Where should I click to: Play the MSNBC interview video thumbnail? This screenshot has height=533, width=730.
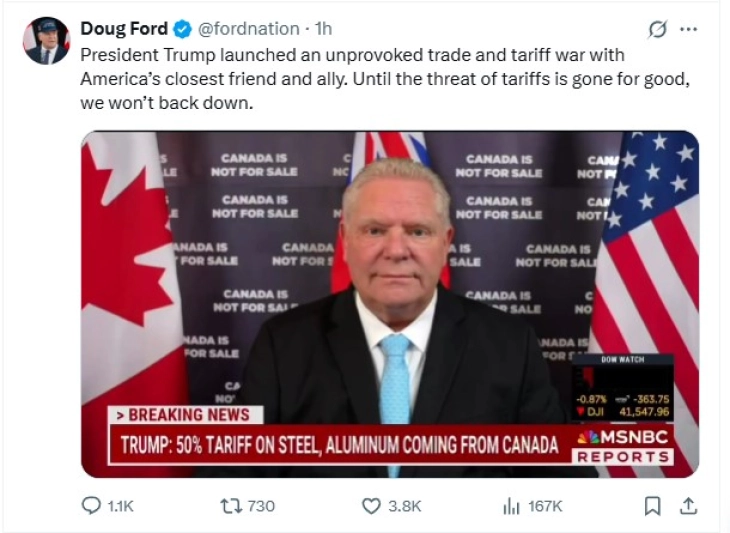tap(389, 300)
